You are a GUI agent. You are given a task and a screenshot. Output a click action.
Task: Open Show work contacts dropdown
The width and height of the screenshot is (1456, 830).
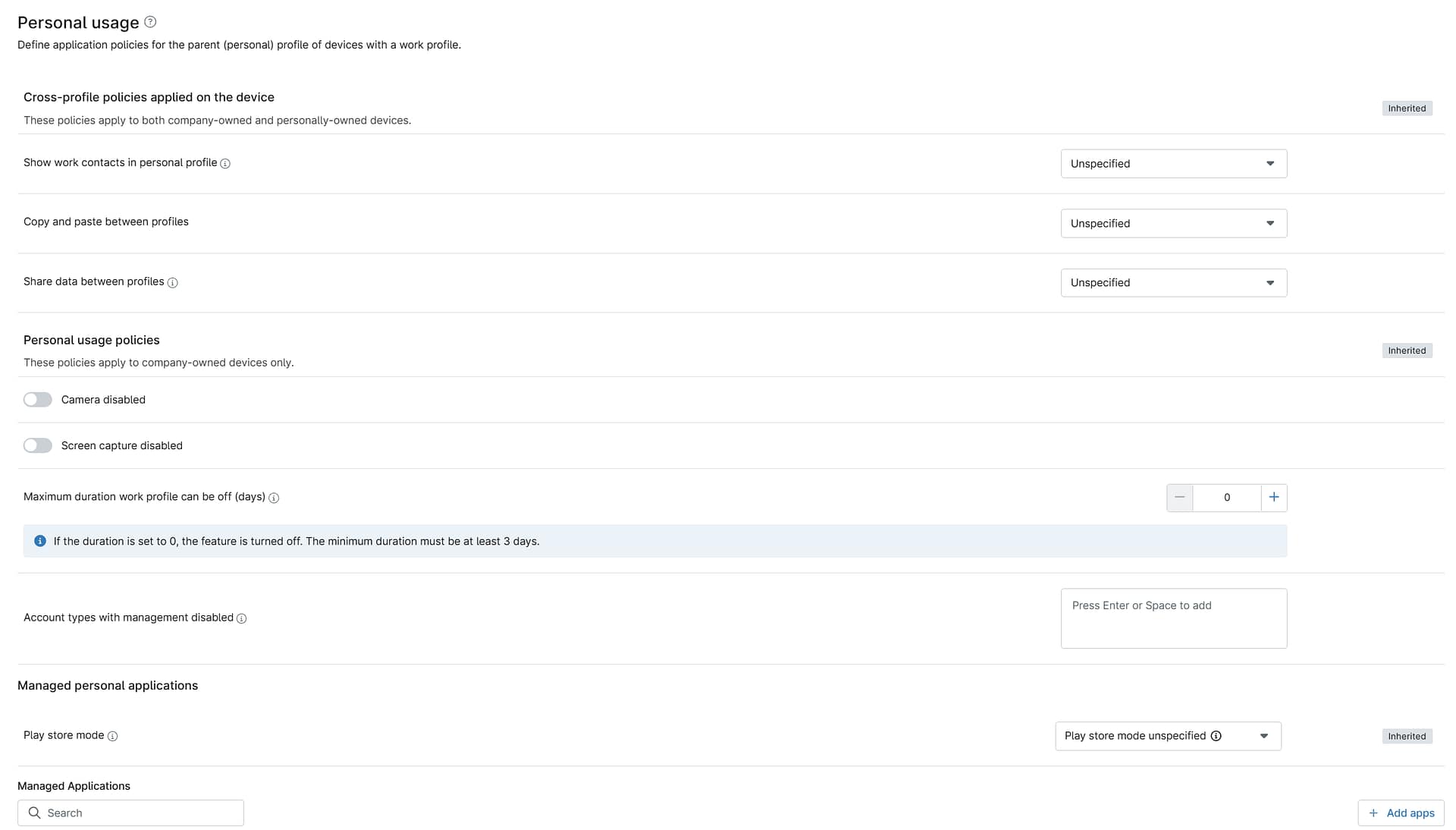[x=1173, y=164]
